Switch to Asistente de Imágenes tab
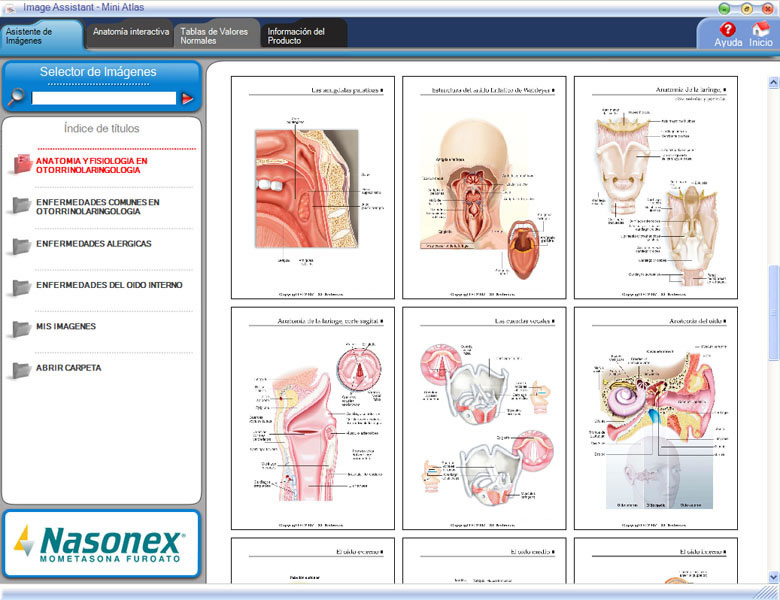 42,35
